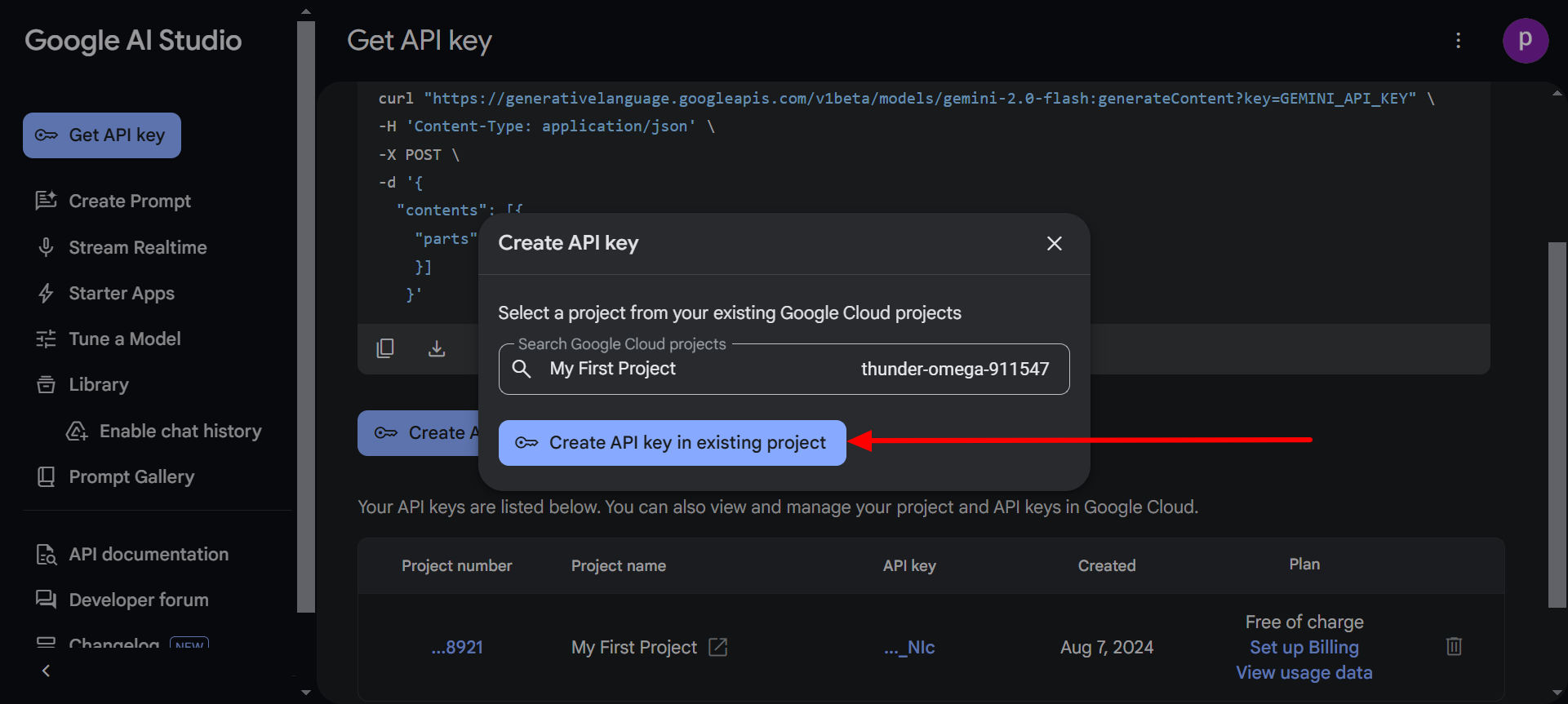Click the Project name column header
1568x704 pixels.
619,566
